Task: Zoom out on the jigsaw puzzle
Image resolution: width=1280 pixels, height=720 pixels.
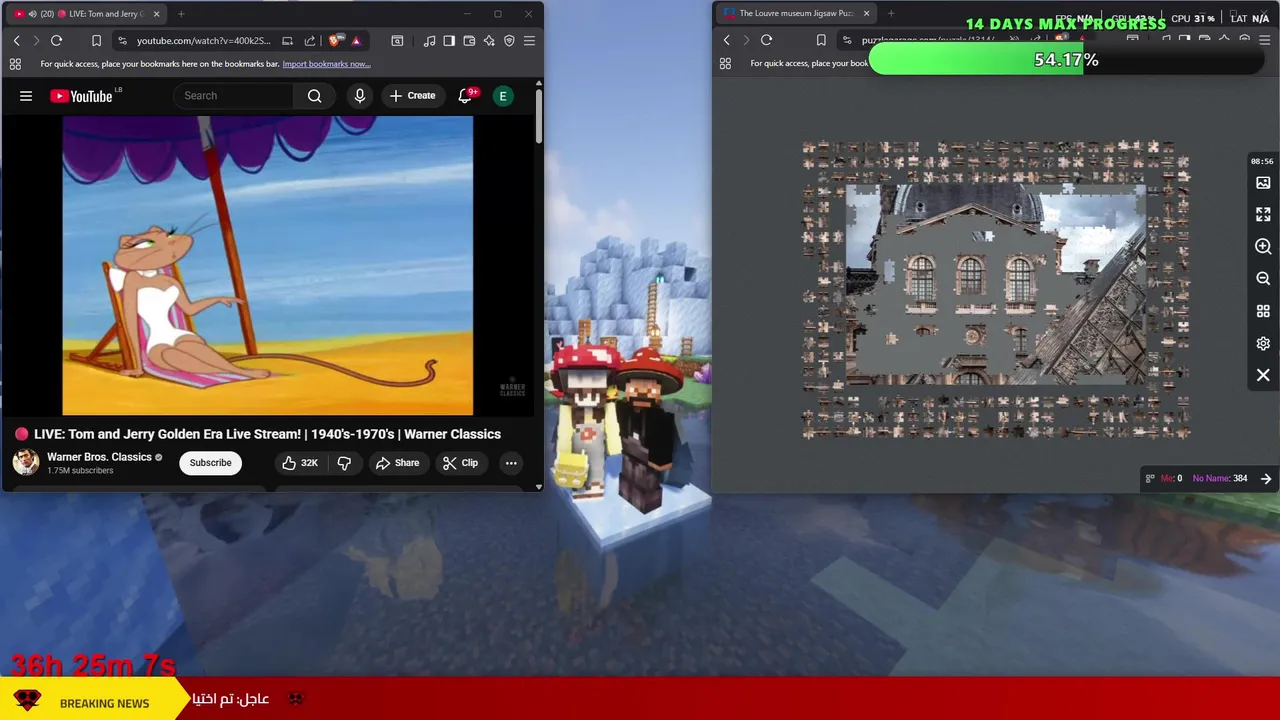Action: click(x=1263, y=279)
